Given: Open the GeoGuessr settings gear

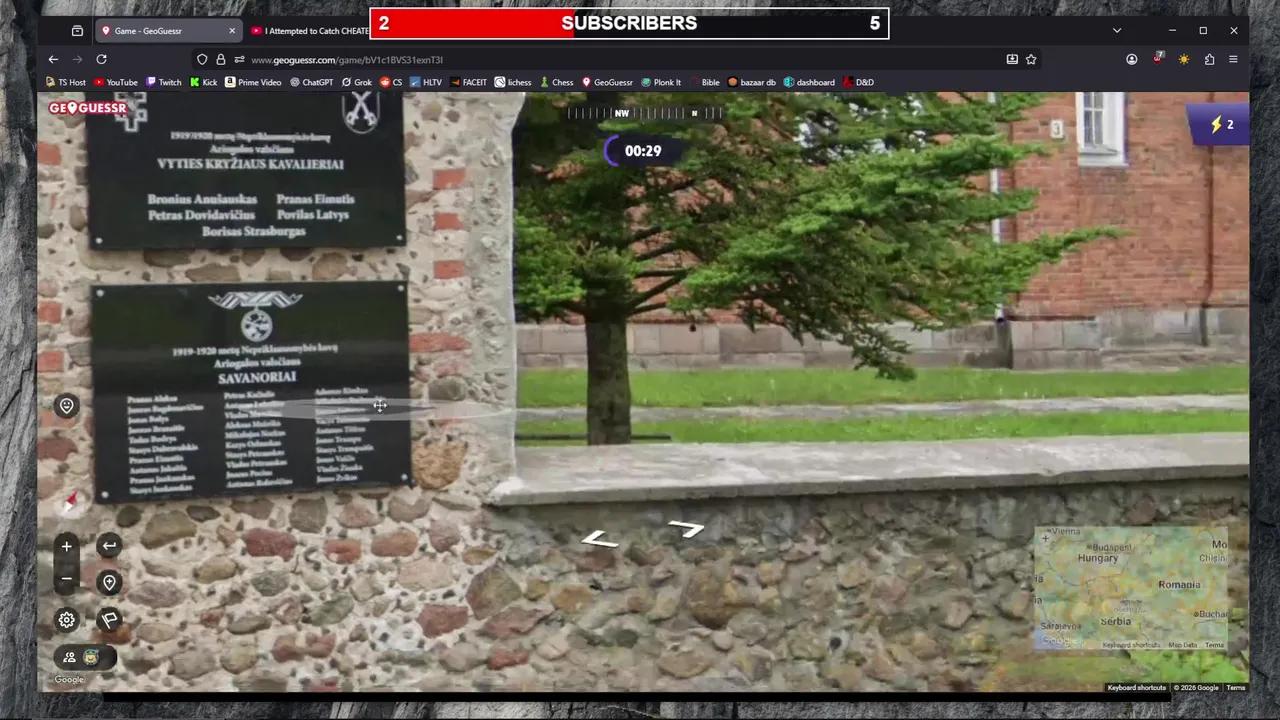Looking at the screenshot, I should 66,620.
